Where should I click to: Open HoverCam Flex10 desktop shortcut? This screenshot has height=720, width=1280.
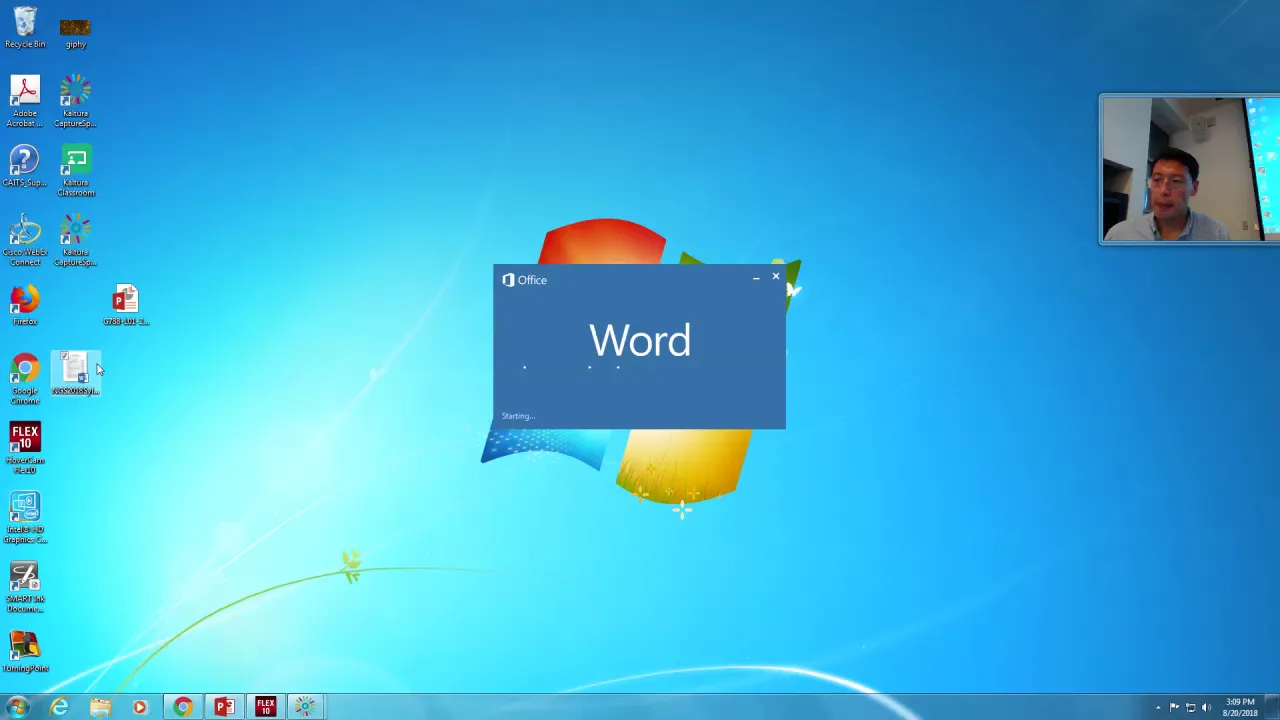pyautogui.click(x=25, y=448)
